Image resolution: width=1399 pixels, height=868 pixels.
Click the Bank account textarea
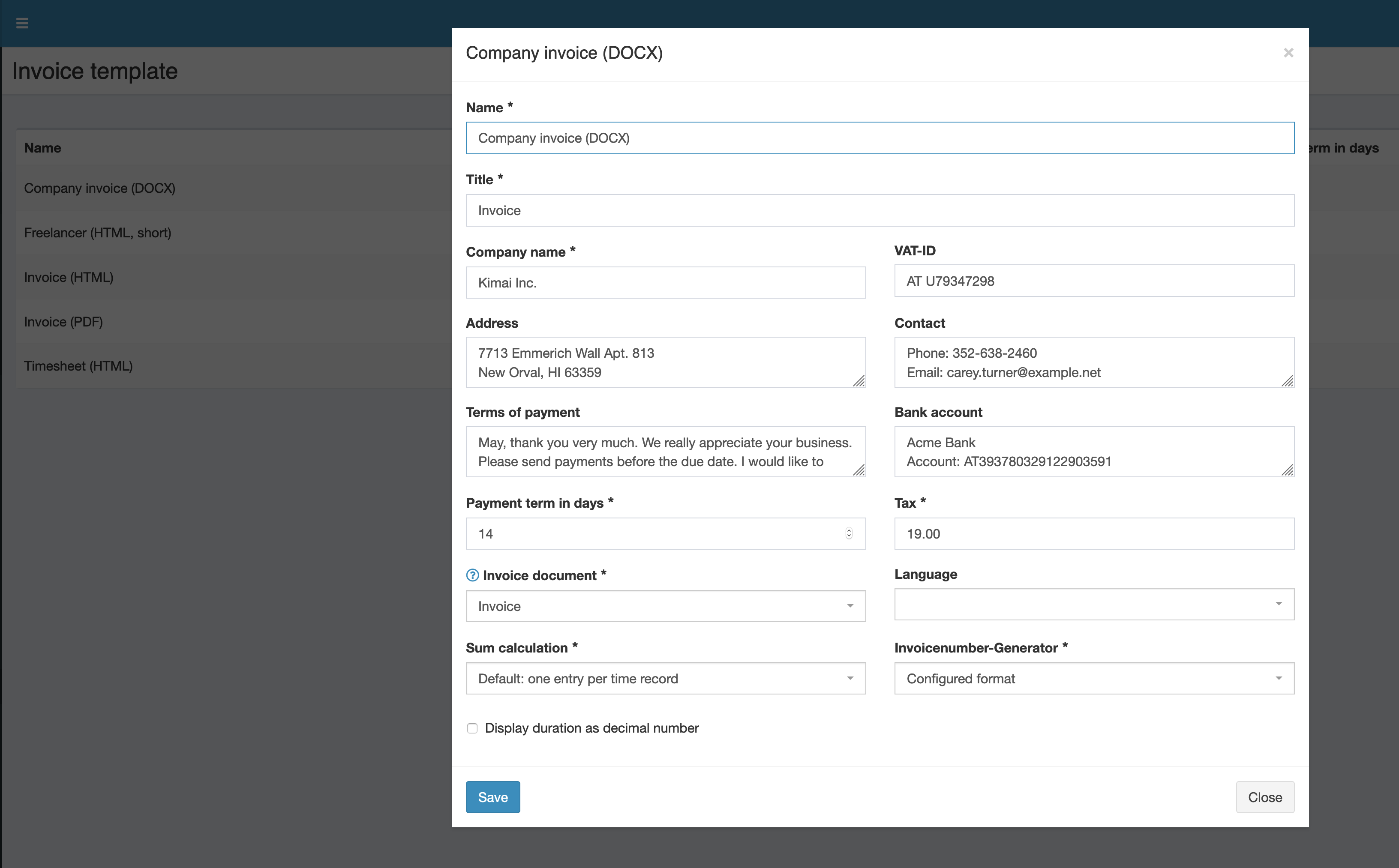(x=1094, y=452)
